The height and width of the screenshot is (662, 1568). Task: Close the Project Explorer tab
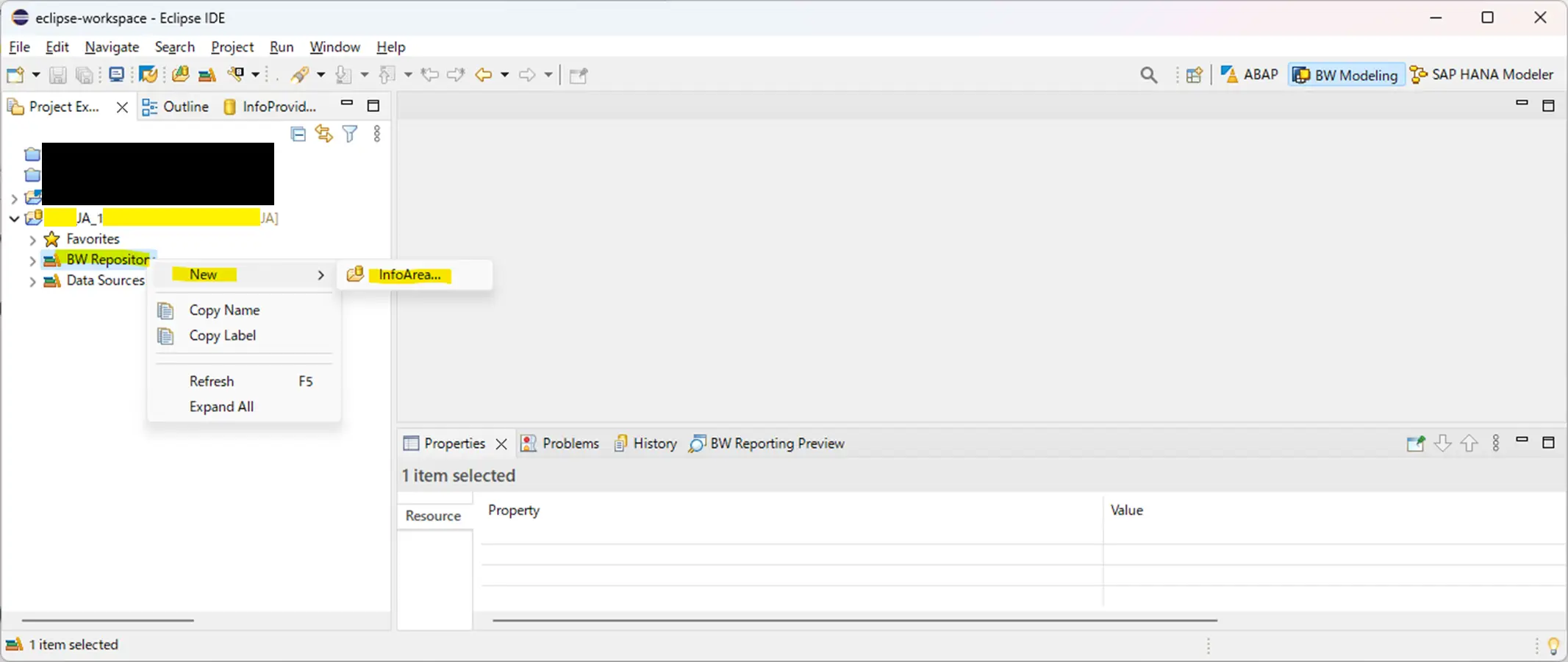pyautogui.click(x=122, y=107)
